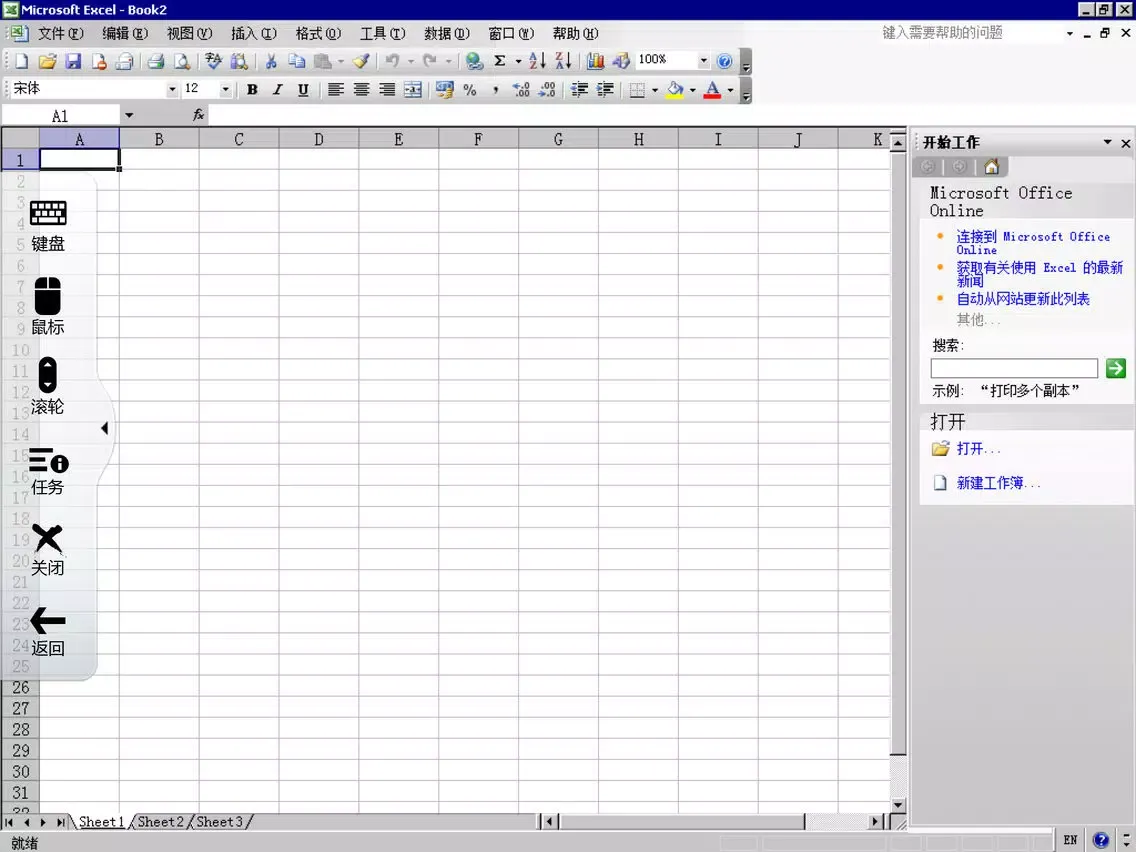The height and width of the screenshot is (852, 1136).
Task: Expand the AutoSum function dropdown arrow
Action: (518, 62)
